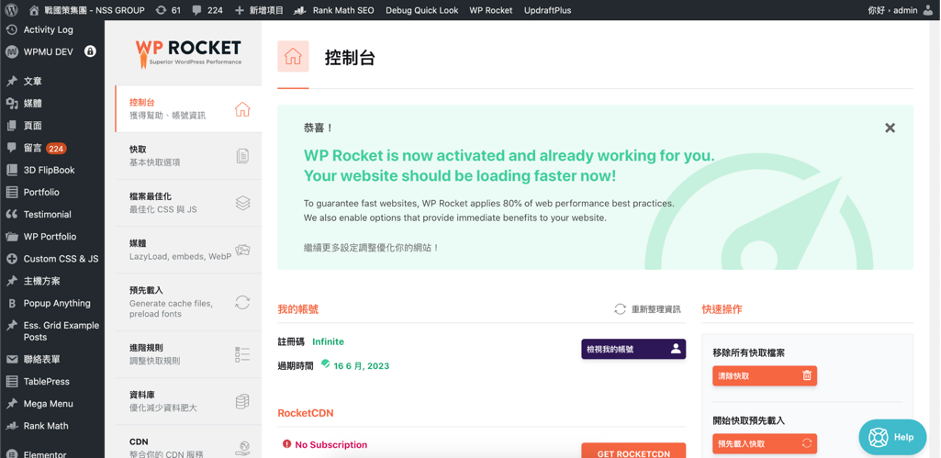Select the 控制台 dashboard tab
941x458 pixels.
click(x=188, y=109)
